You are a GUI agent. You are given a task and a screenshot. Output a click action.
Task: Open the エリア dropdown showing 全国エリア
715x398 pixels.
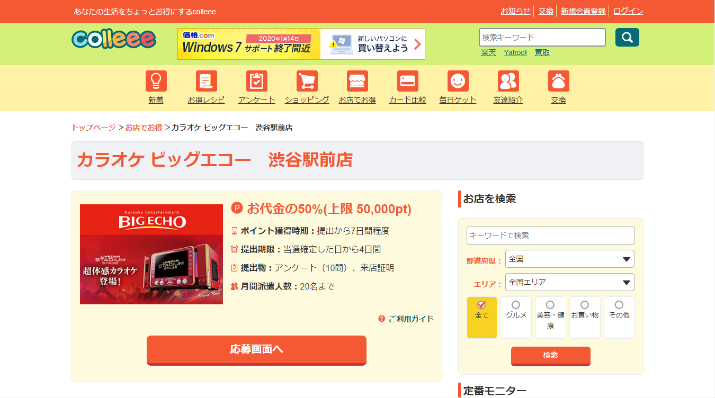click(570, 282)
